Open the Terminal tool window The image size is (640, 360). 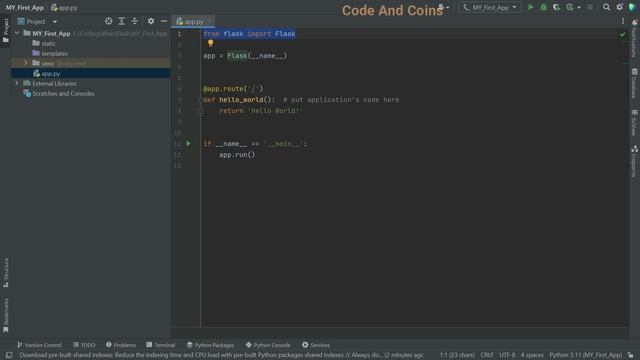[x=160, y=345]
